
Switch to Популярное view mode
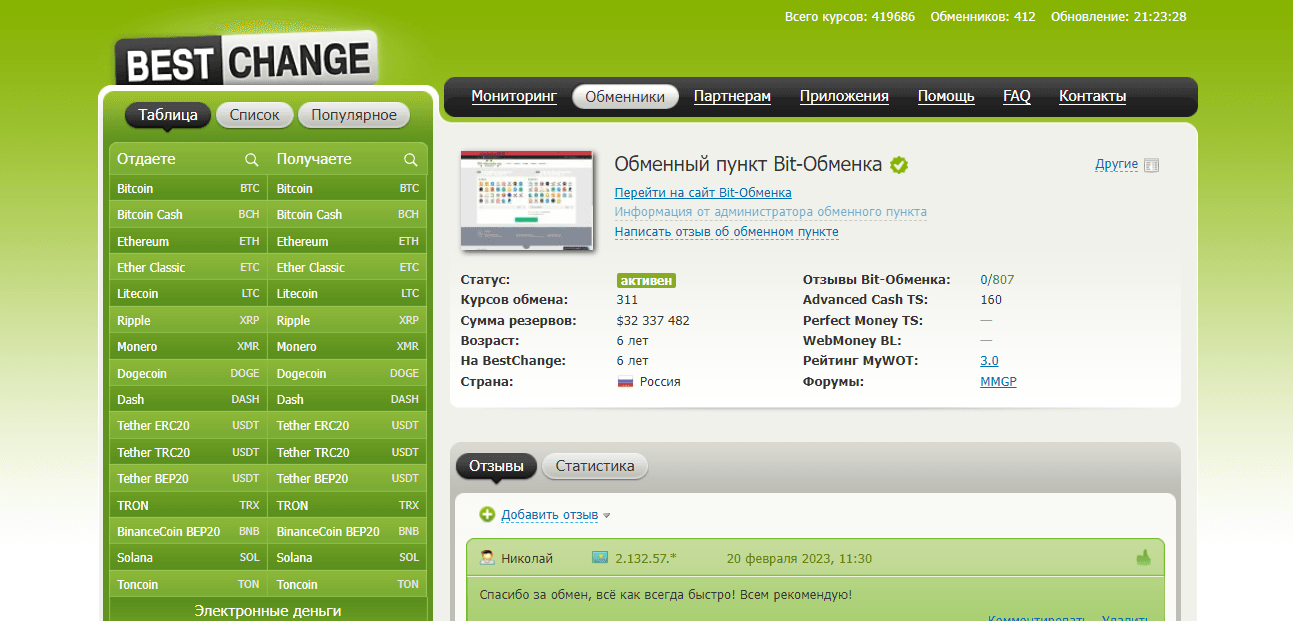tap(354, 115)
